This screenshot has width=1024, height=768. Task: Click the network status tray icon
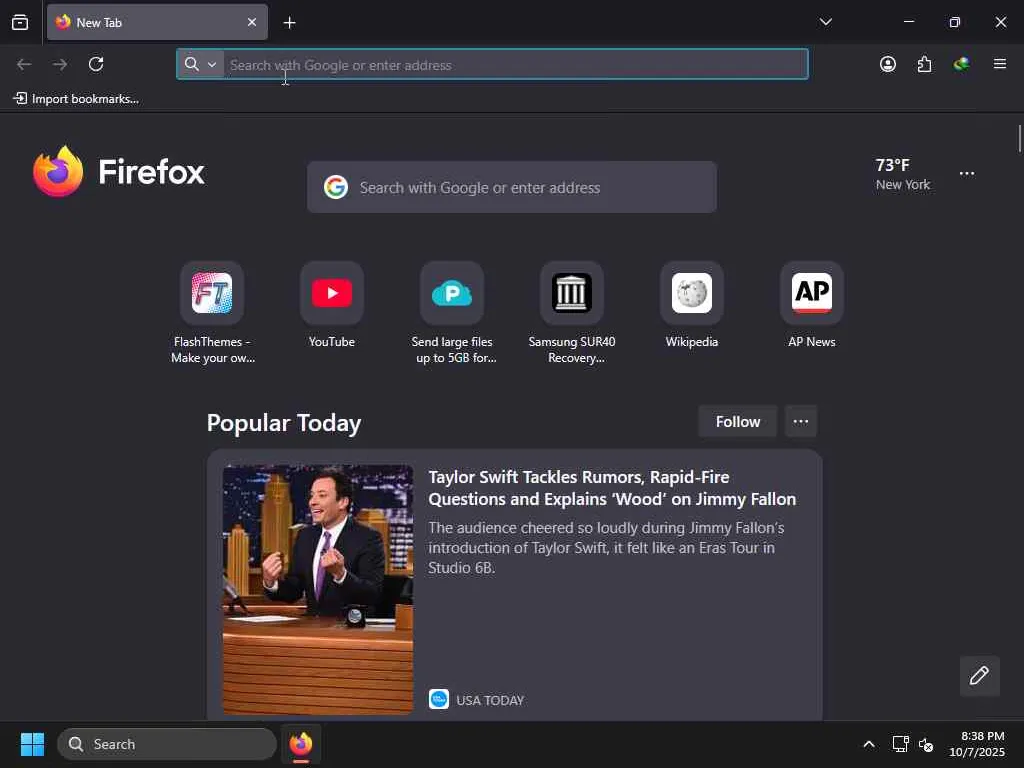901,744
